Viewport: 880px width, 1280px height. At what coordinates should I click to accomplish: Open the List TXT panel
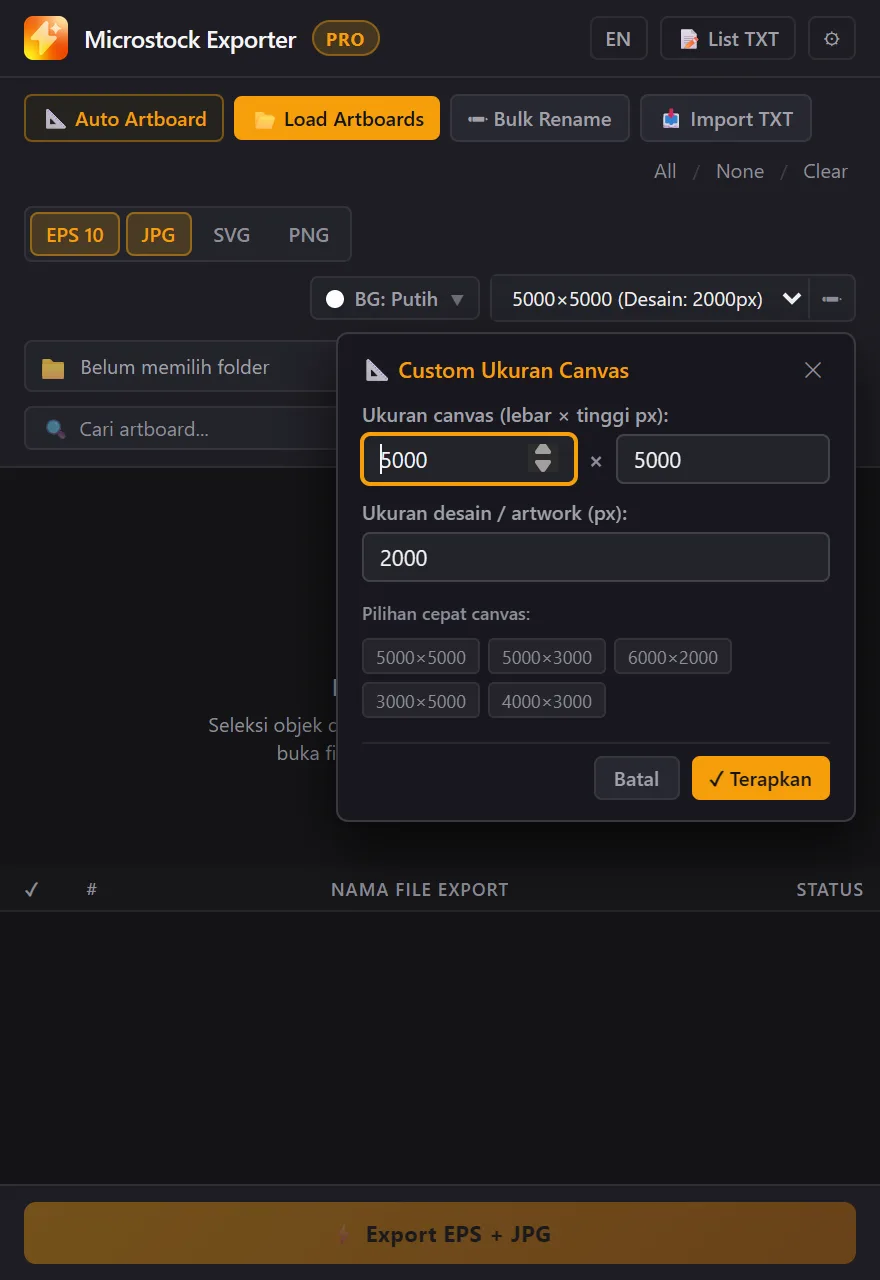tap(728, 39)
